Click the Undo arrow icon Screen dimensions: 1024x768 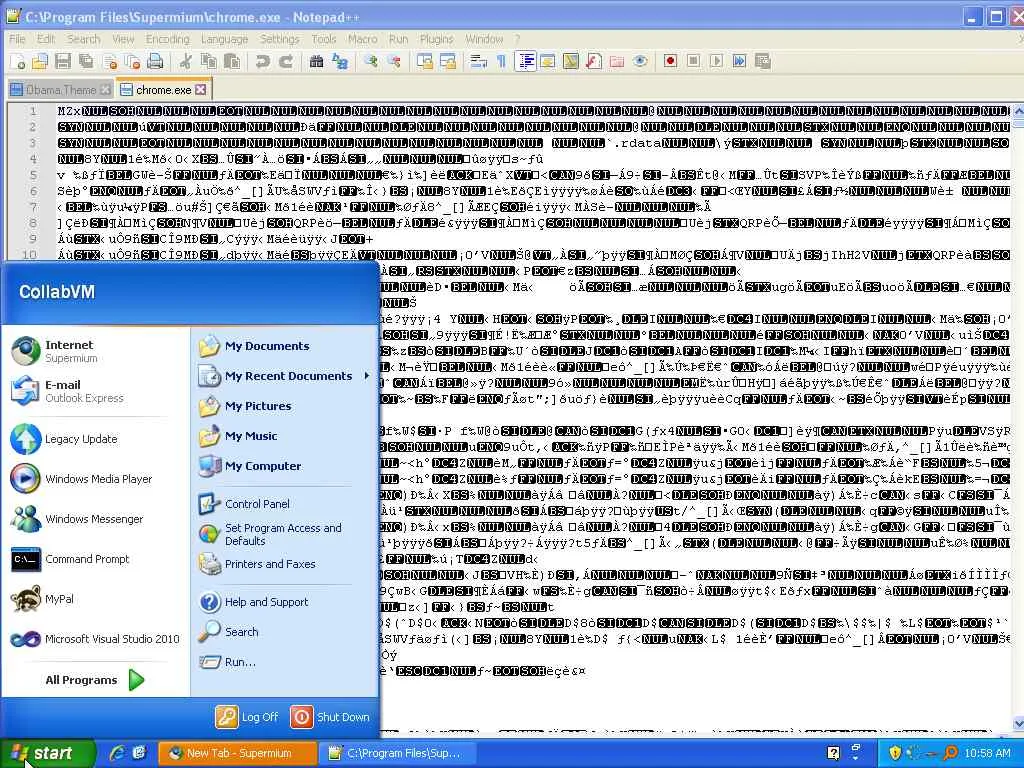click(x=263, y=61)
